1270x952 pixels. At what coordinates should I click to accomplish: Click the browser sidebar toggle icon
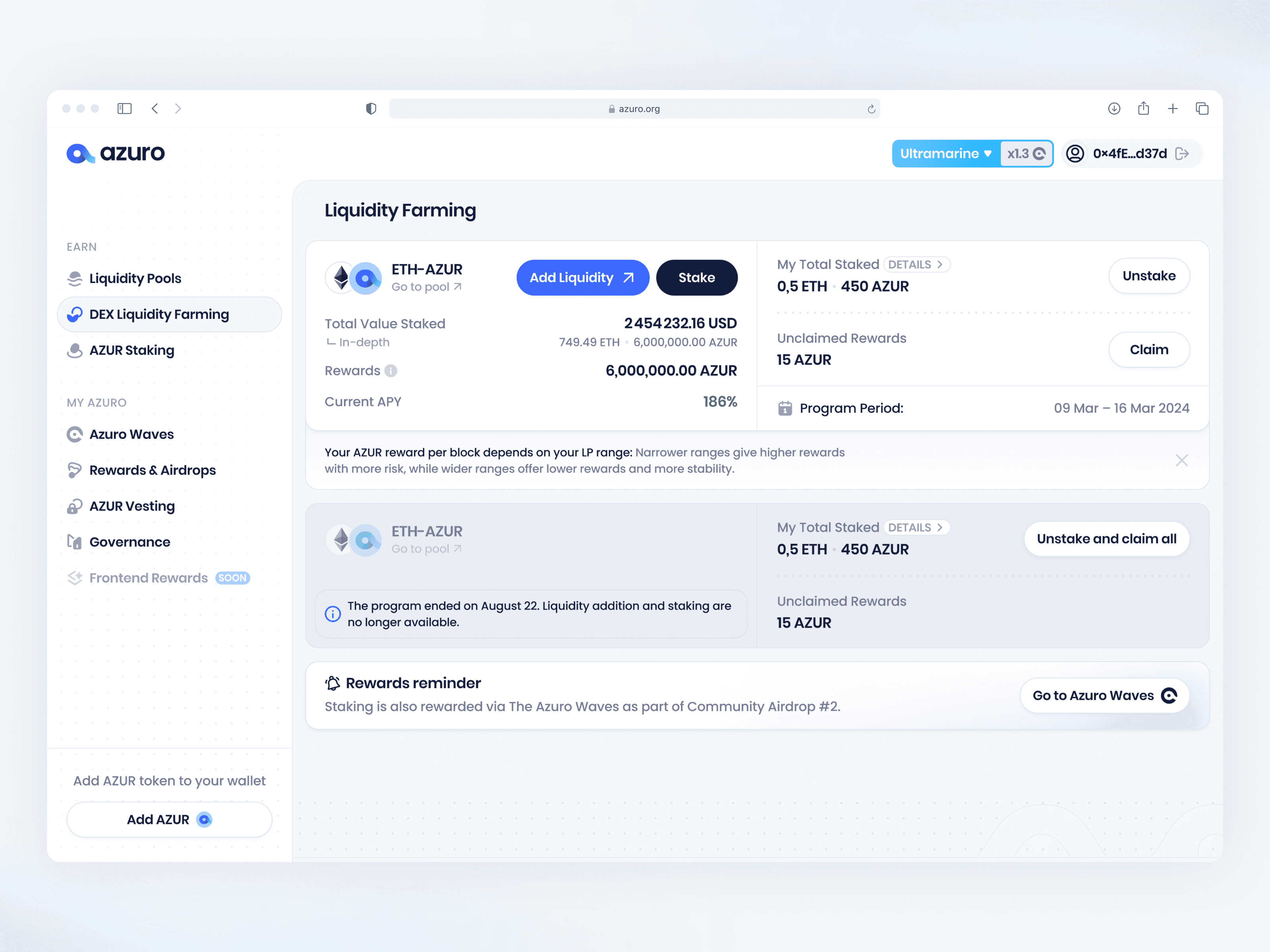125,108
